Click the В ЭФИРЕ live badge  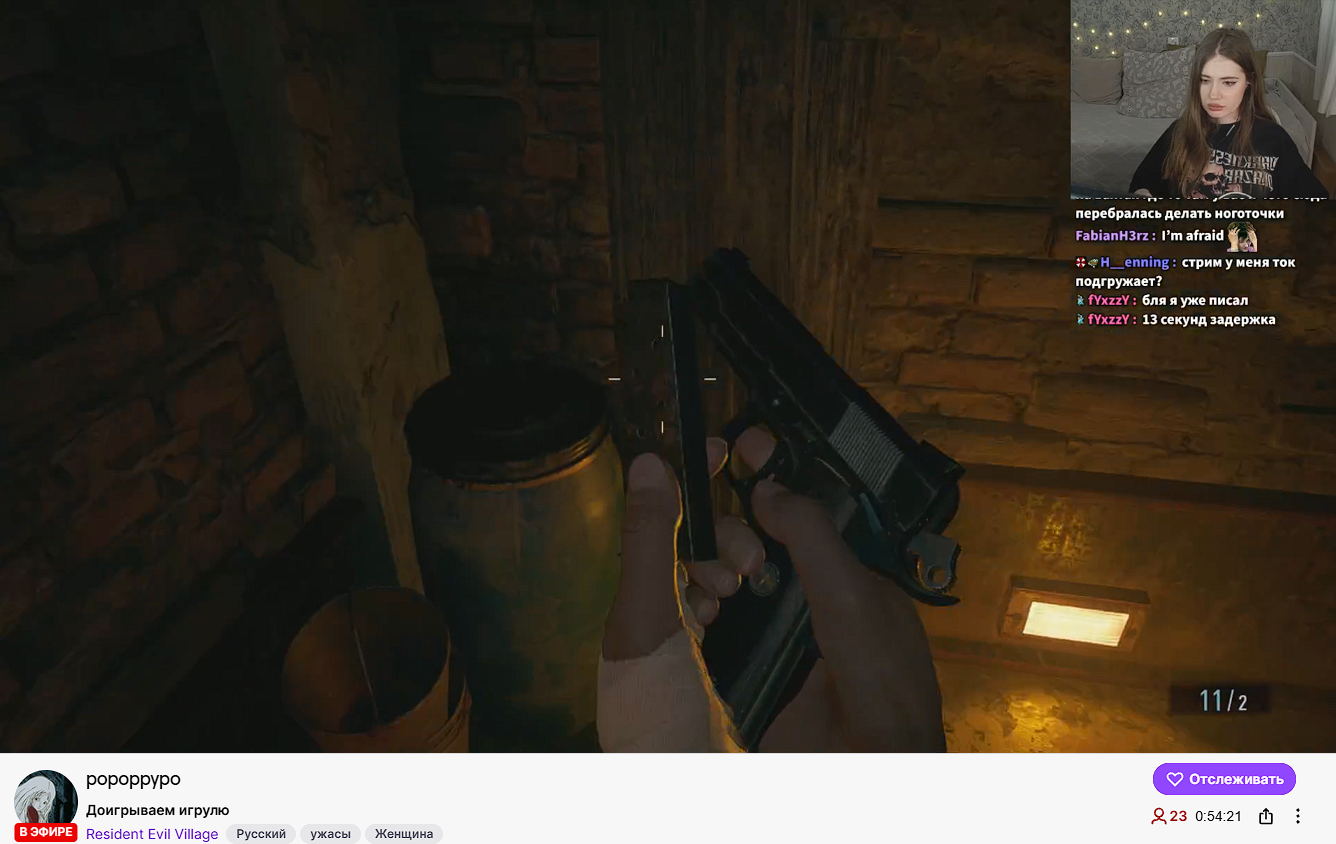coord(46,832)
